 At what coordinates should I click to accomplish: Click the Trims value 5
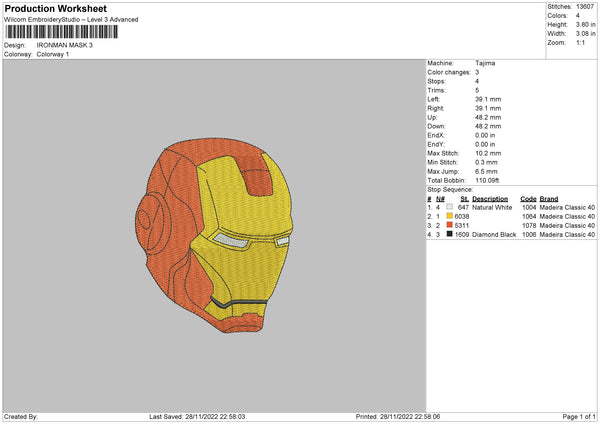pos(477,90)
